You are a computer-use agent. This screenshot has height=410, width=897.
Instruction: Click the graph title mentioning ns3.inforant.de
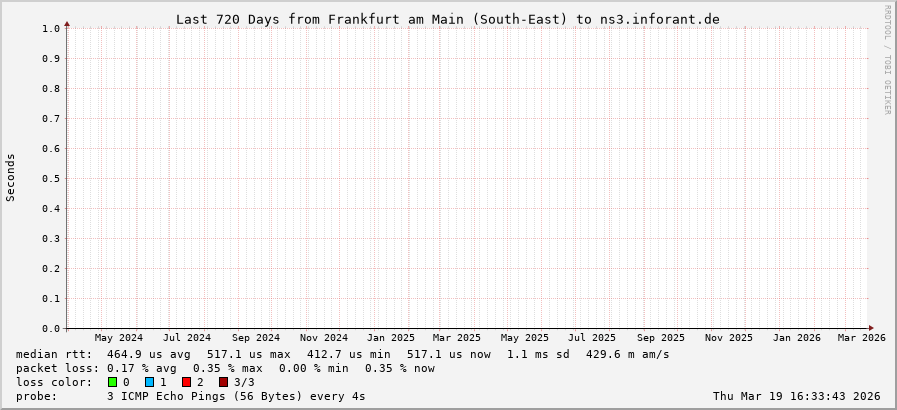(447, 19)
